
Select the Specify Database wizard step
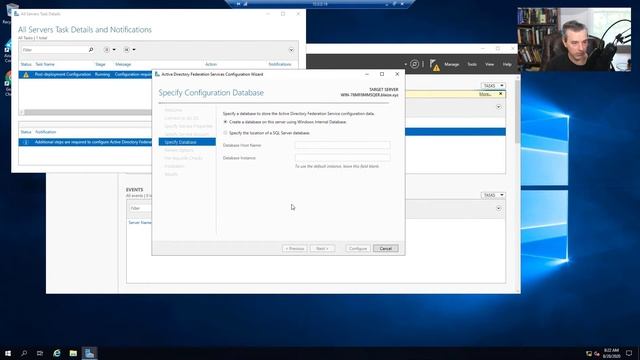click(187, 142)
